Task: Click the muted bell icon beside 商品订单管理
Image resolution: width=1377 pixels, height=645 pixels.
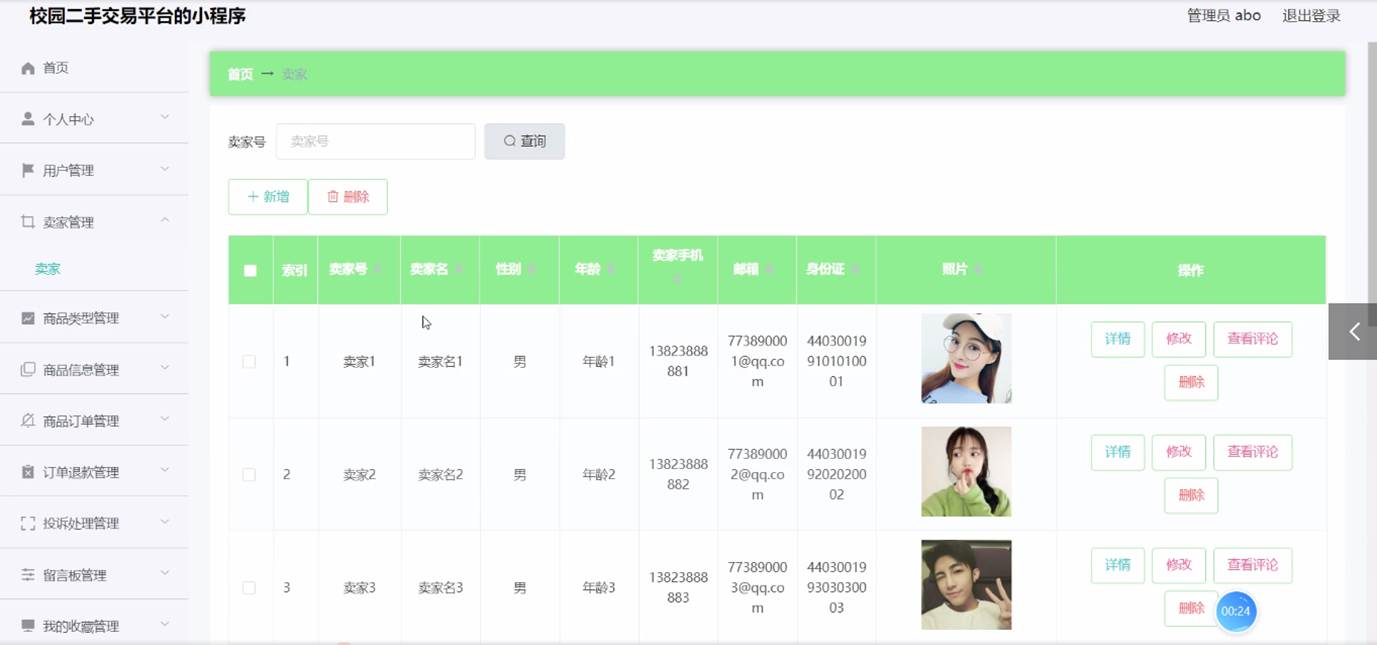Action: [28, 421]
